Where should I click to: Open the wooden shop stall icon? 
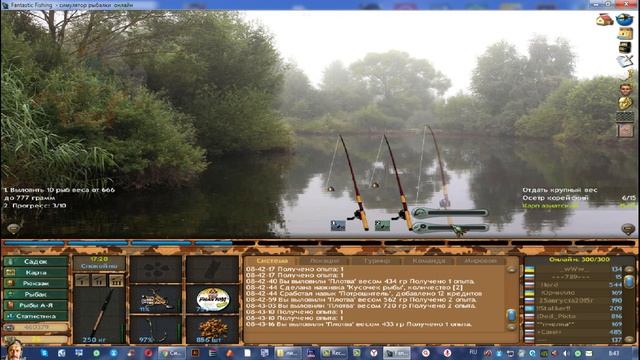point(625,34)
